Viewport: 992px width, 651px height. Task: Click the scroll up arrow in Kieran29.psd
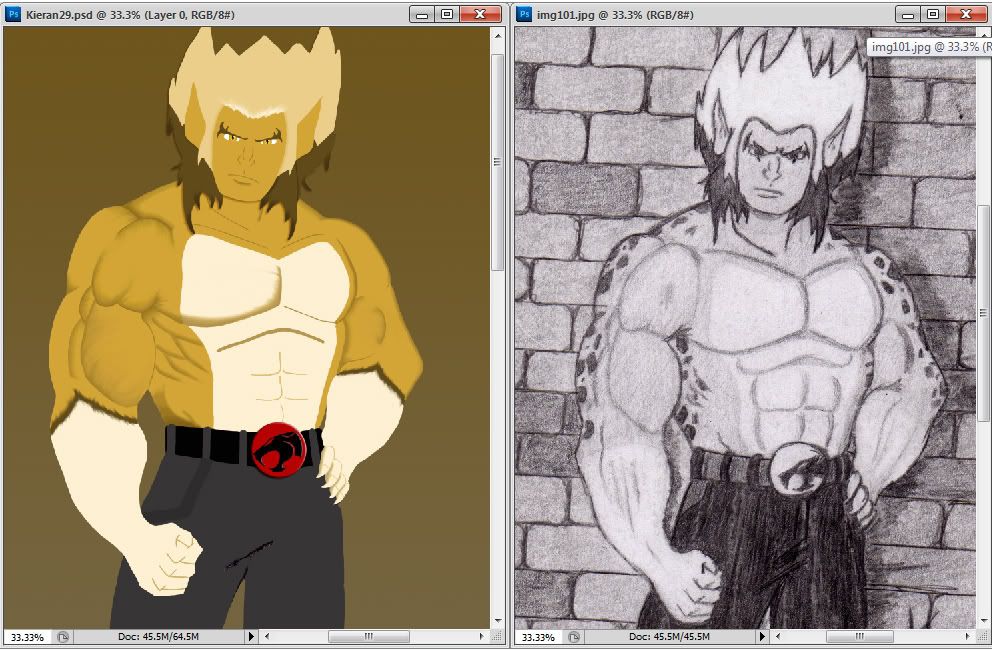tap(497, 35)
